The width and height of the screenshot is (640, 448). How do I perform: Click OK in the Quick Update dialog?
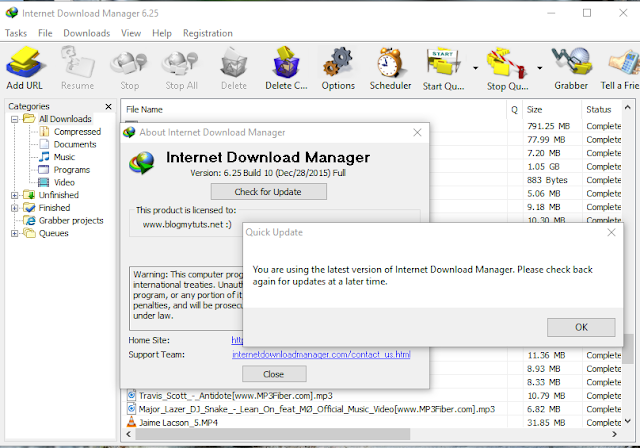tap(581, 327)
